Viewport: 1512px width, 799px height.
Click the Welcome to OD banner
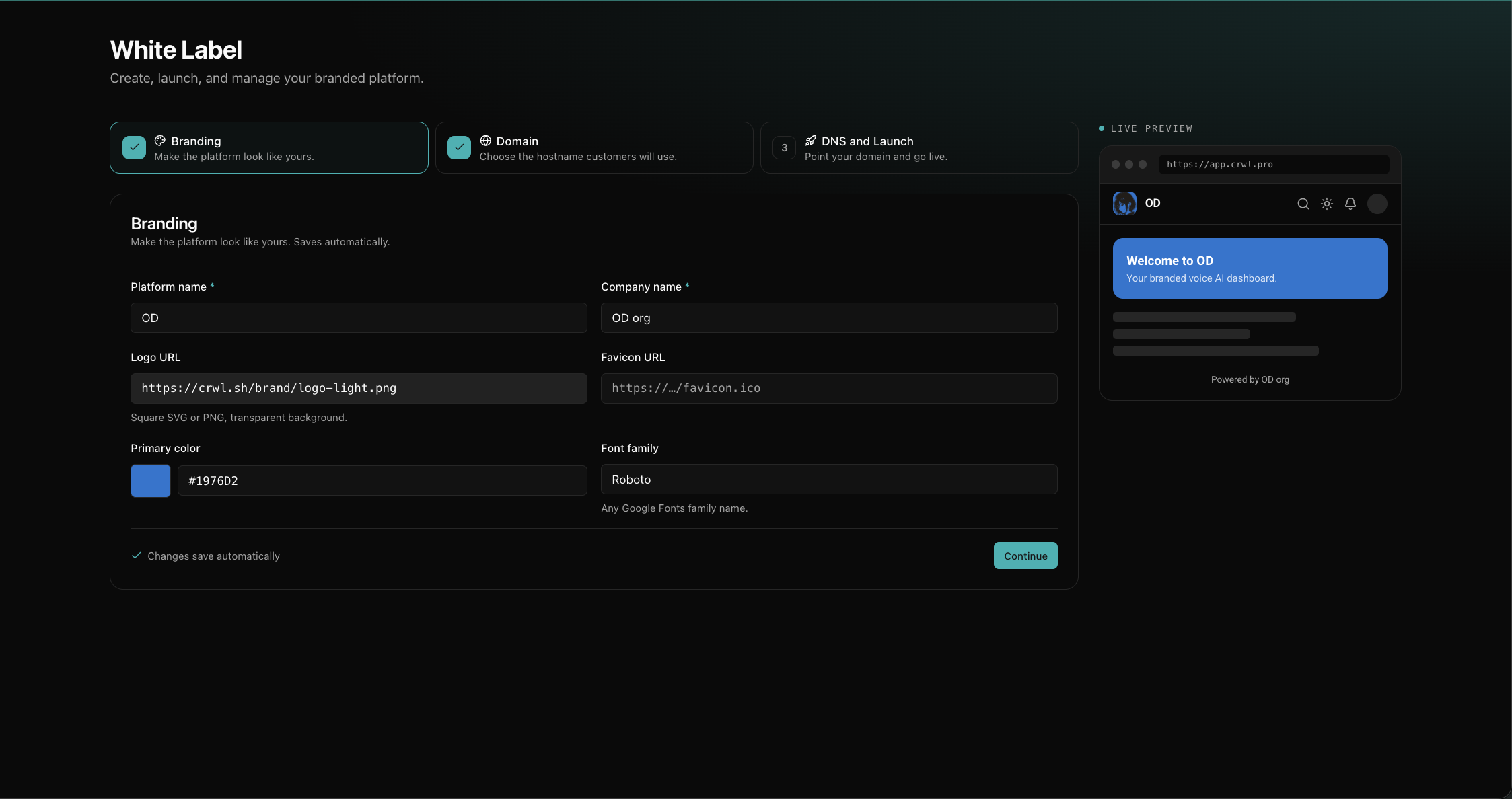(1250, 268)
